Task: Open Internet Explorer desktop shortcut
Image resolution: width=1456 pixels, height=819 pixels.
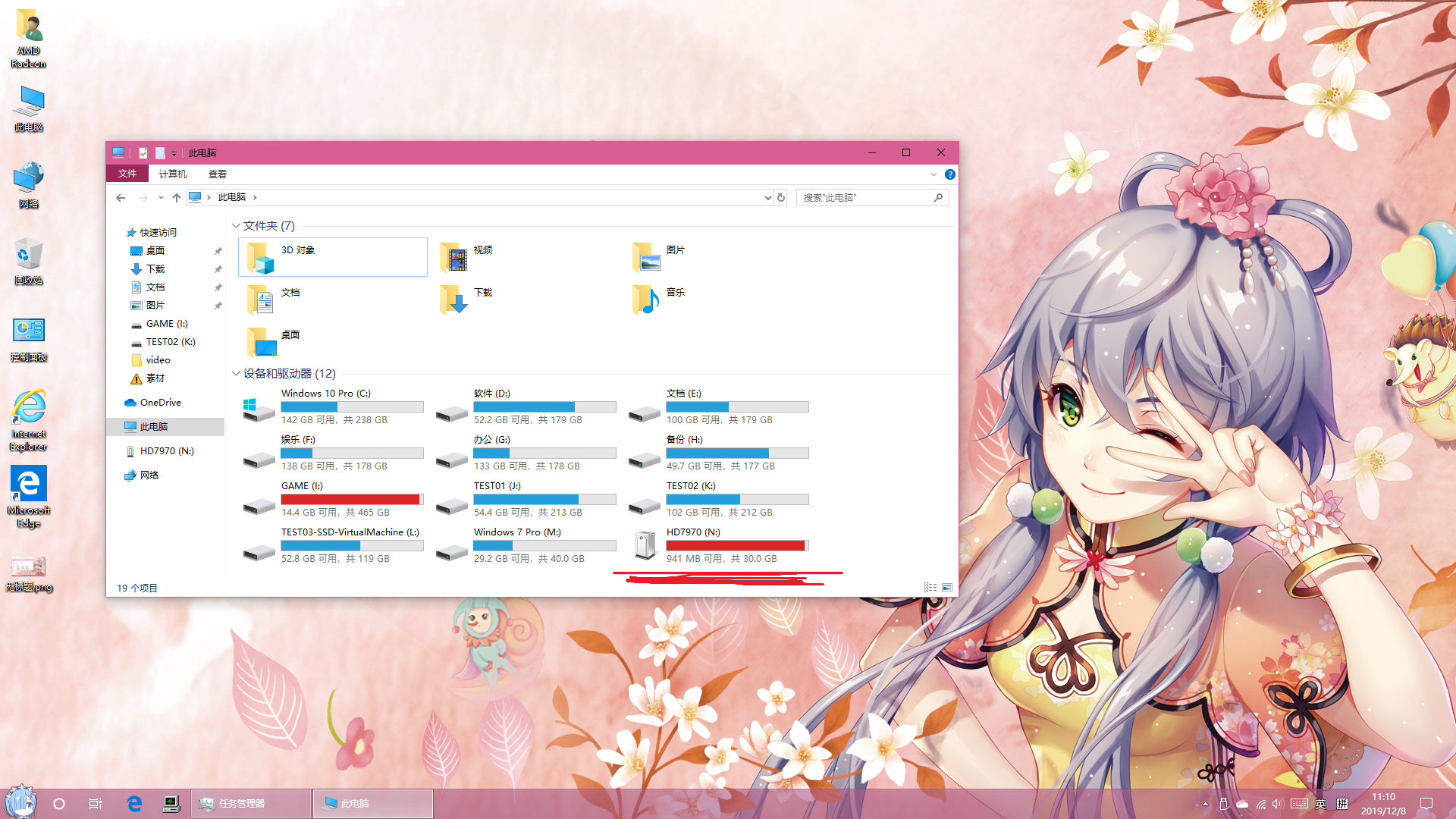Action: click(29, 421)
